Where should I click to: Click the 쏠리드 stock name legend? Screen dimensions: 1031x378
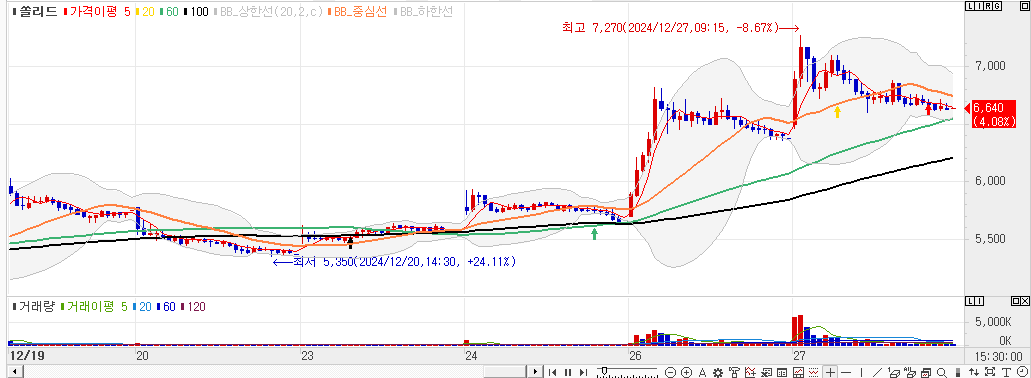coord(34,11)
